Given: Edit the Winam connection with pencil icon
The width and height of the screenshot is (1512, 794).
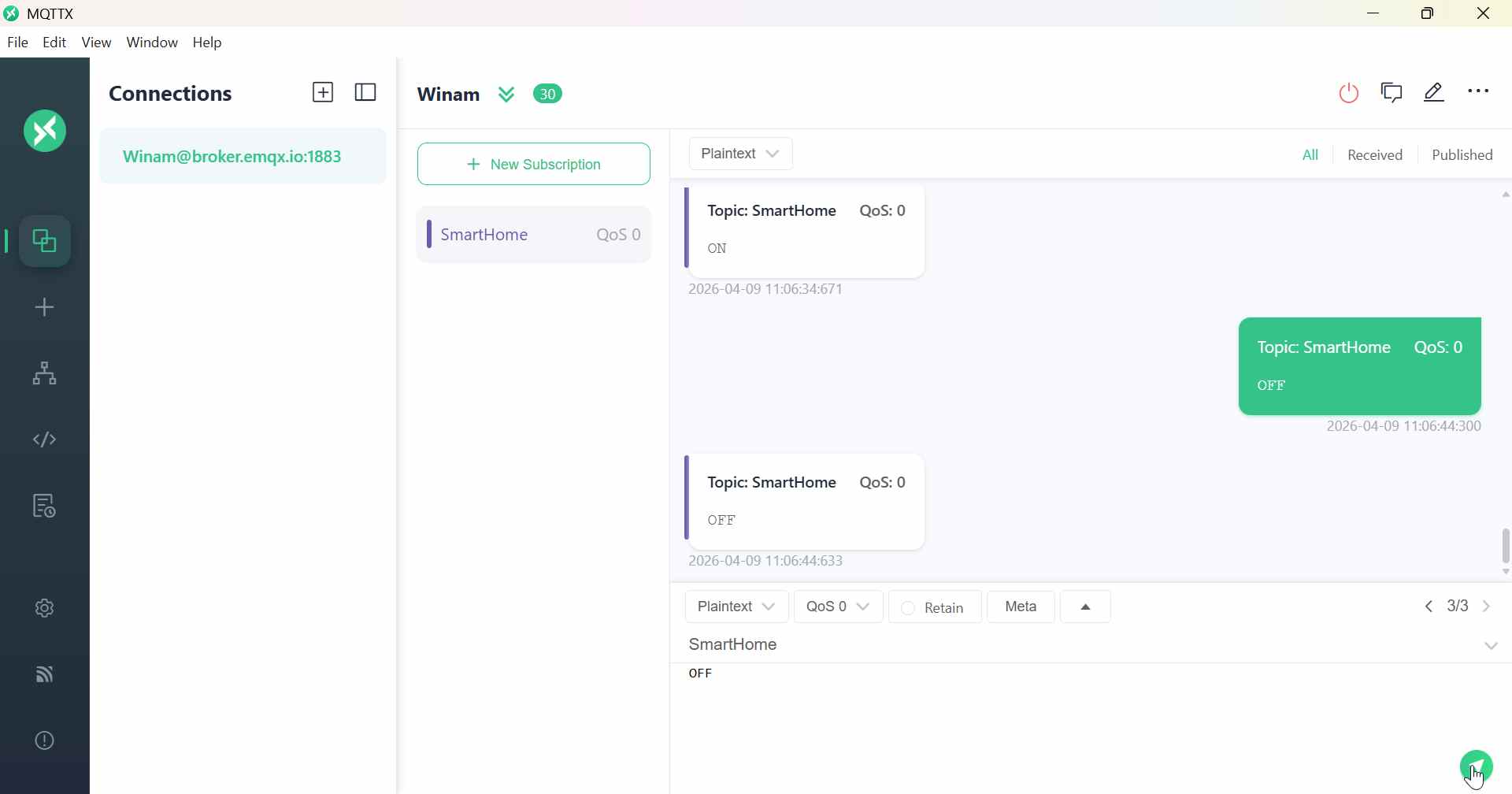Looking at the screenshot, I should point(1435,93).
